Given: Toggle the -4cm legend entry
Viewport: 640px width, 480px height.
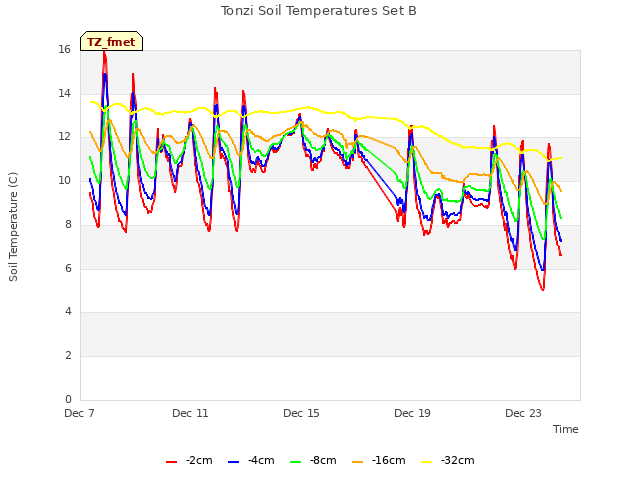Looking at the screenshot, I should pyautogui.click(x=251, y=461).
